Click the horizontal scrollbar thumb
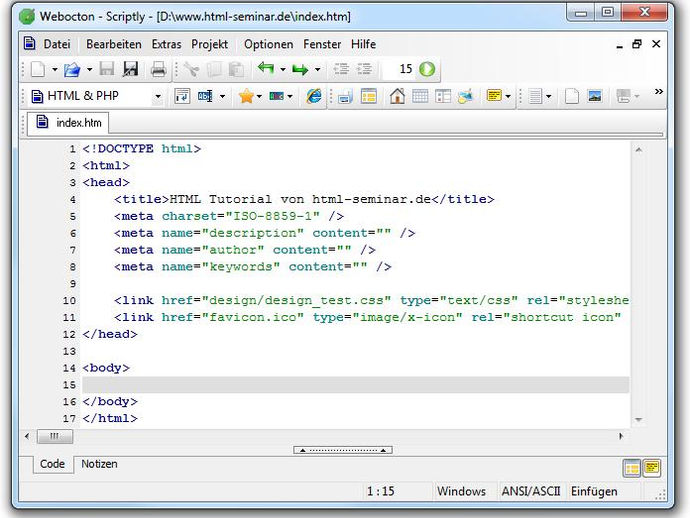Viewport: 690px width, 518px height. [55, 436]
